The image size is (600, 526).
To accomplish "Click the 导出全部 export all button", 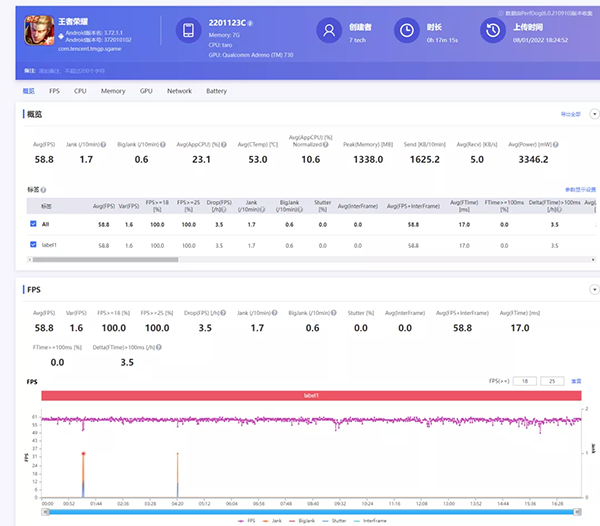I will [x=570, y=115].
